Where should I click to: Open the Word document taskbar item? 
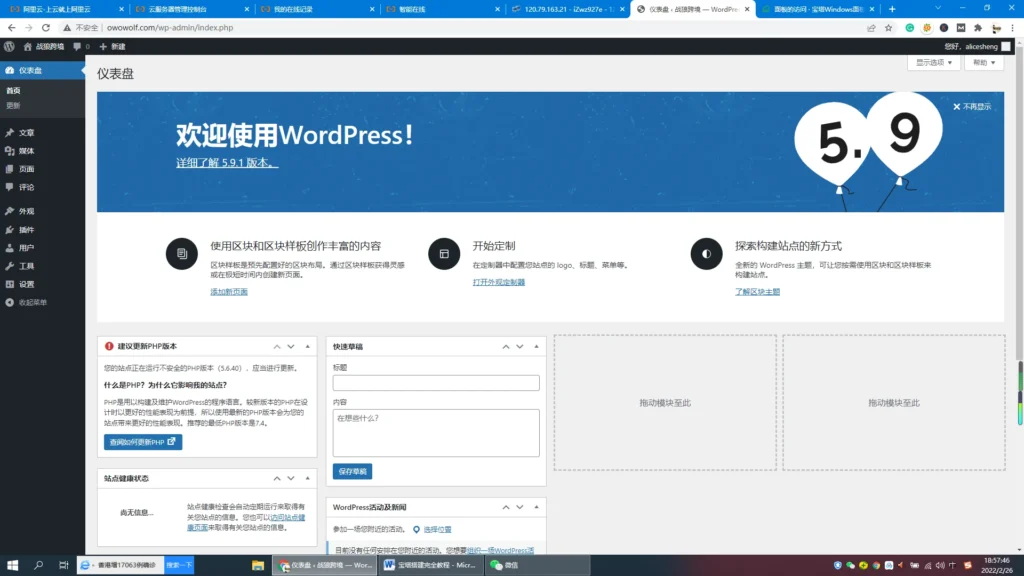[431, 566]
